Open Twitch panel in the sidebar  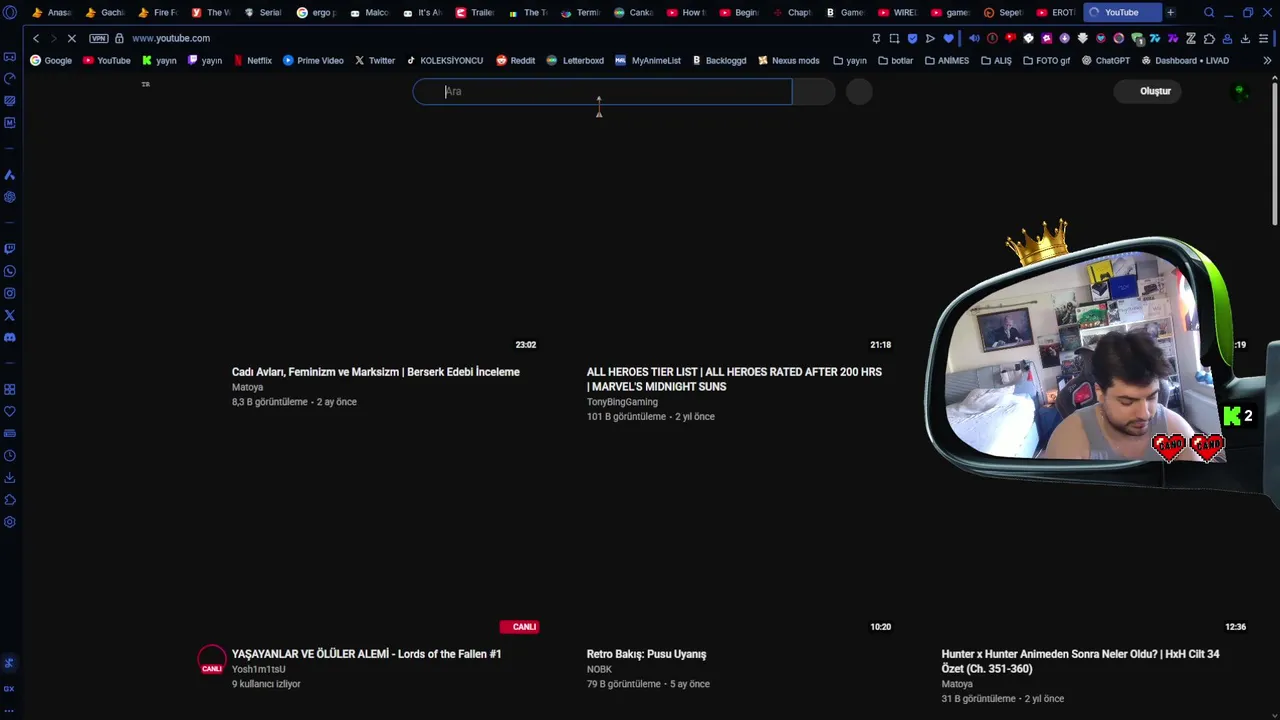pyautogui.click(x=10, y=249)
